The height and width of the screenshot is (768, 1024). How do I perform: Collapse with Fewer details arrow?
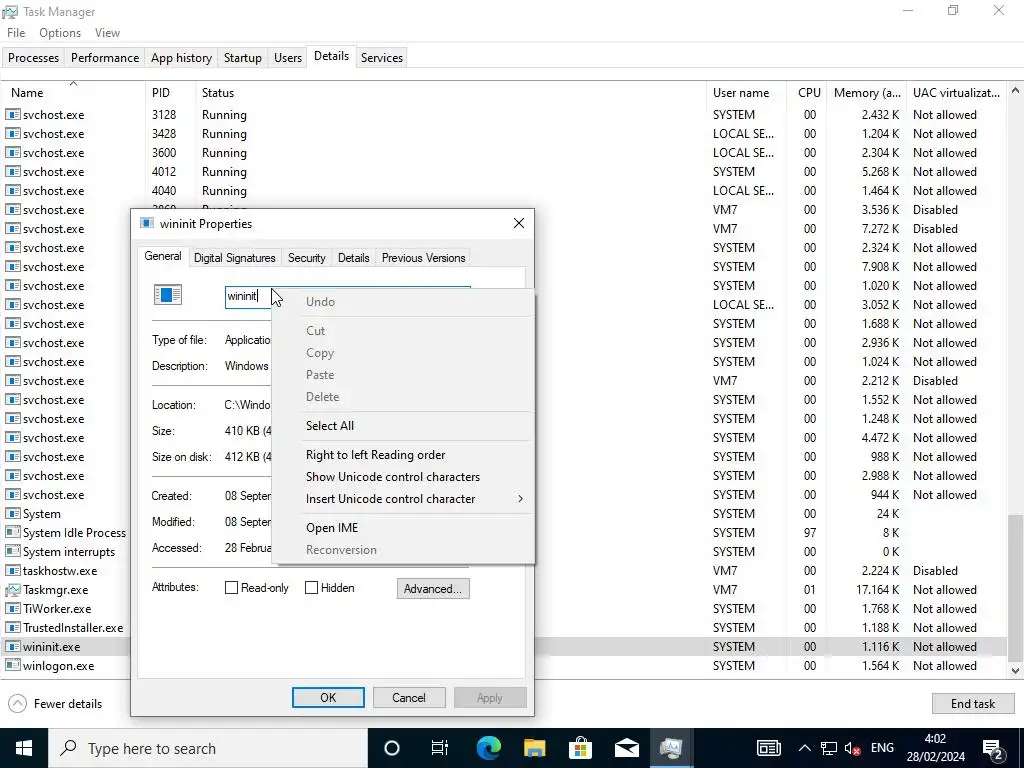tap(18, 703)
